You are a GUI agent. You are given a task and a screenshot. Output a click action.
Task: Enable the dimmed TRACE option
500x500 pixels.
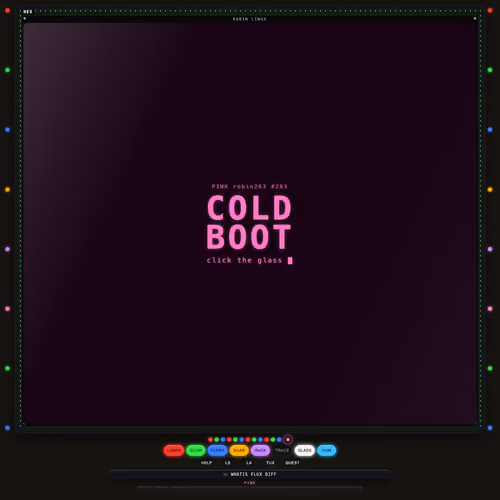pos(282,450)
